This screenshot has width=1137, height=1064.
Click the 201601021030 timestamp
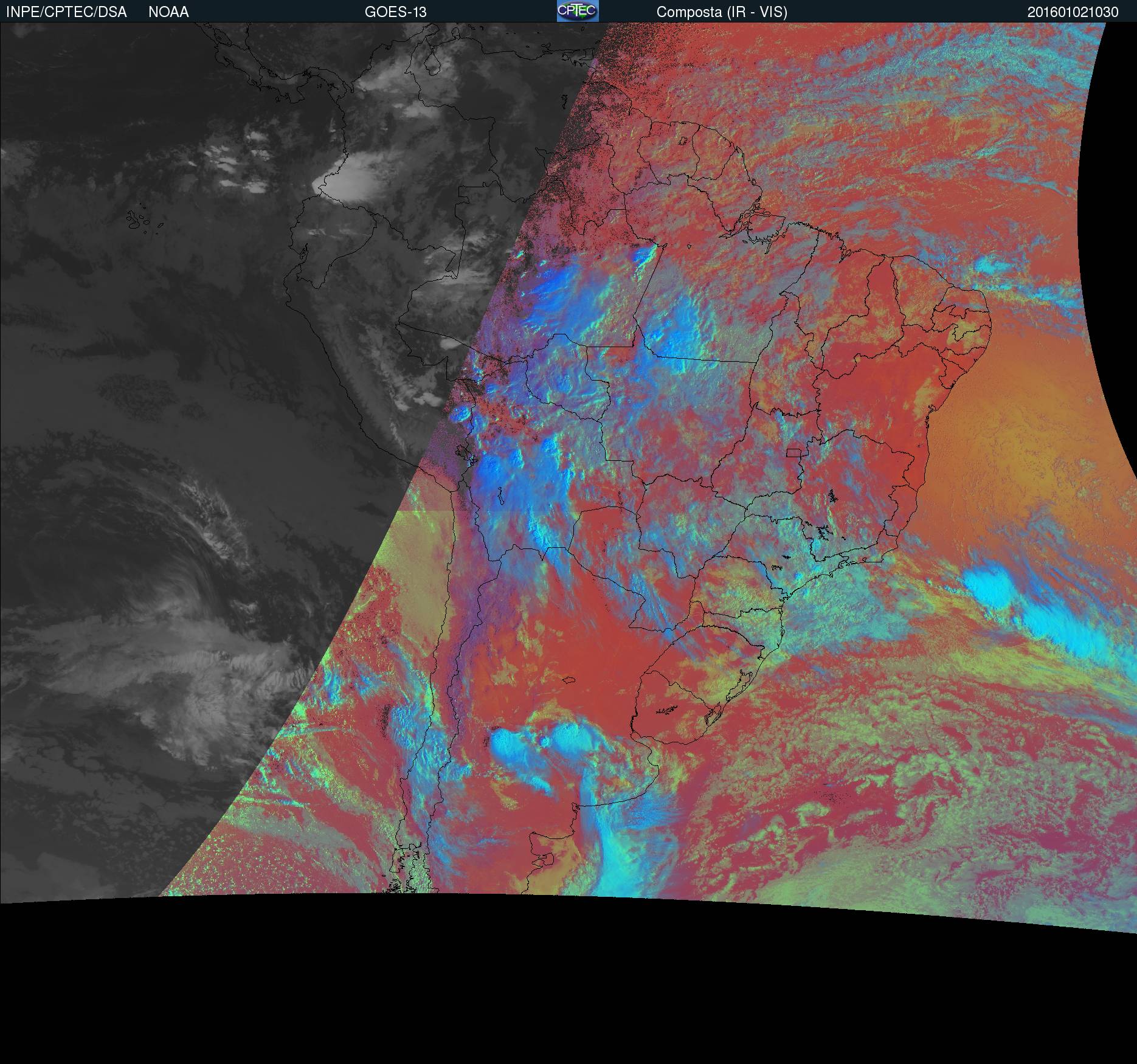click(x=1073, y=12)
